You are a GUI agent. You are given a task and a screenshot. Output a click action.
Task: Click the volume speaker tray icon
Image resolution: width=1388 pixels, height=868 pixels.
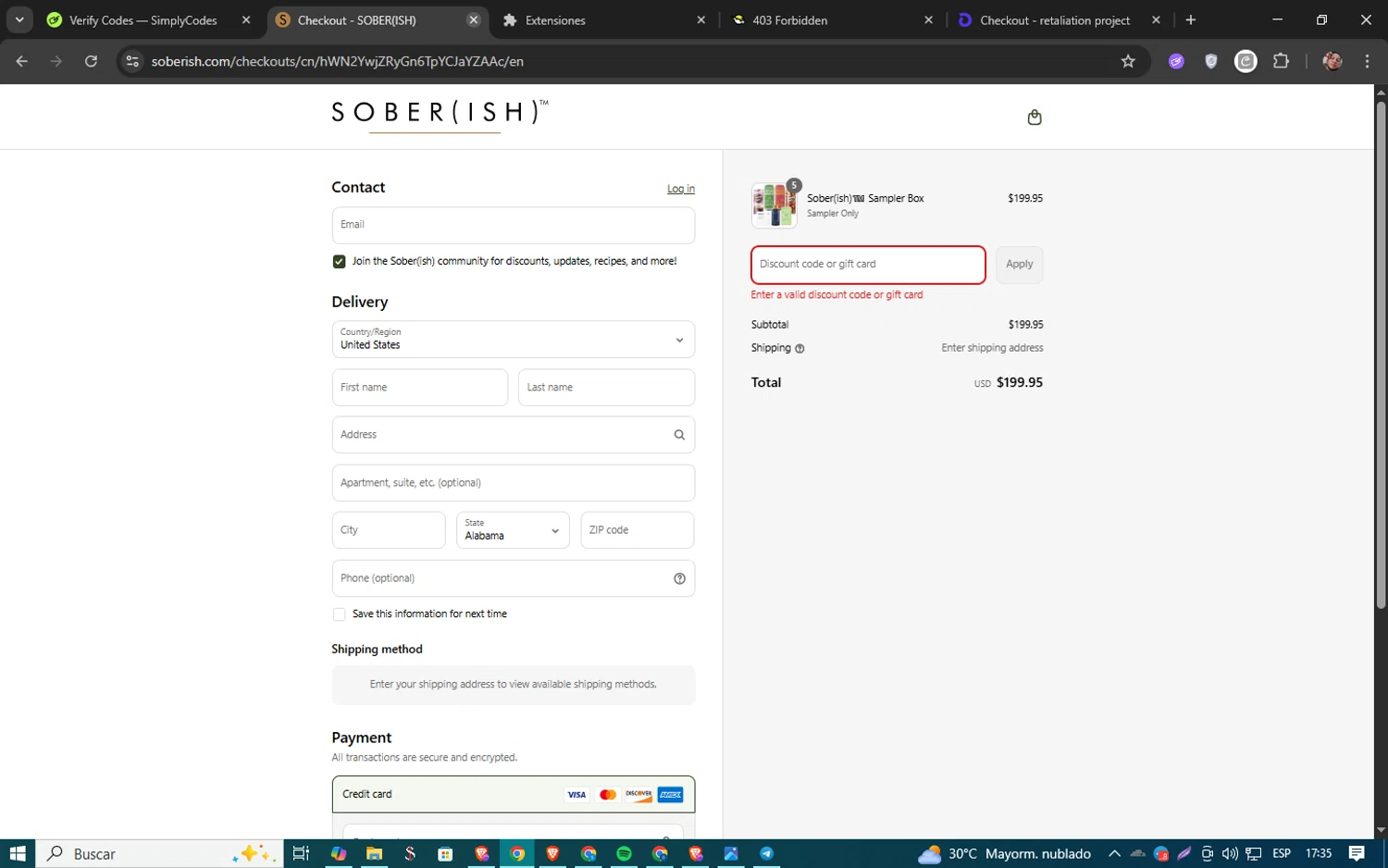[1230, 853]
